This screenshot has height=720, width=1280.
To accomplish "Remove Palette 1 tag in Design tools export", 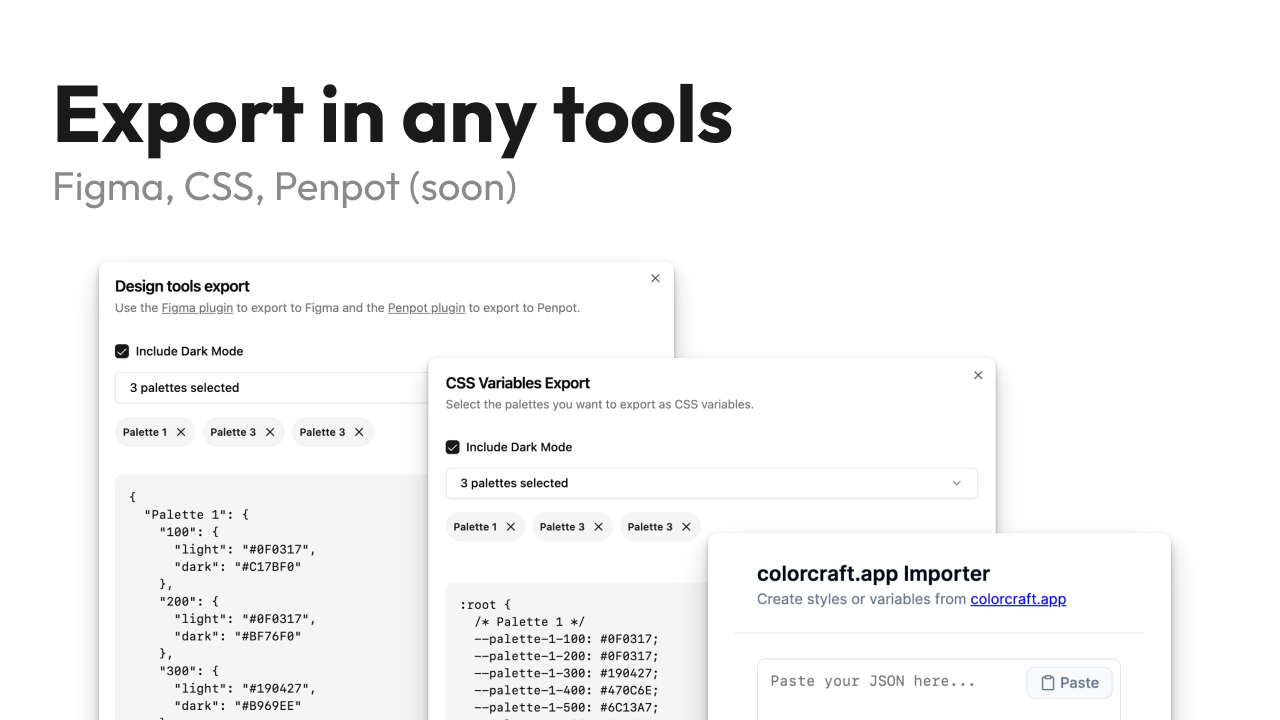I will (181, 432).
